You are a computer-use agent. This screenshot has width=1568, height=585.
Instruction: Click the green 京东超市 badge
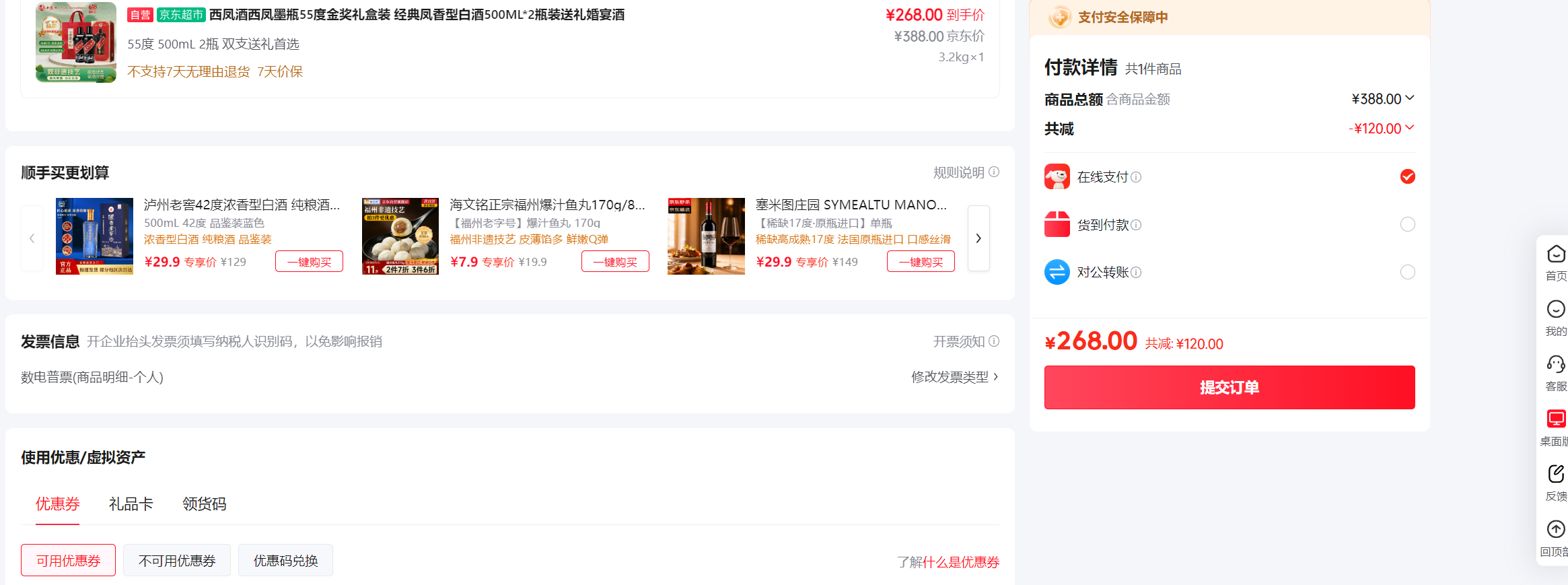click(181, 15)
